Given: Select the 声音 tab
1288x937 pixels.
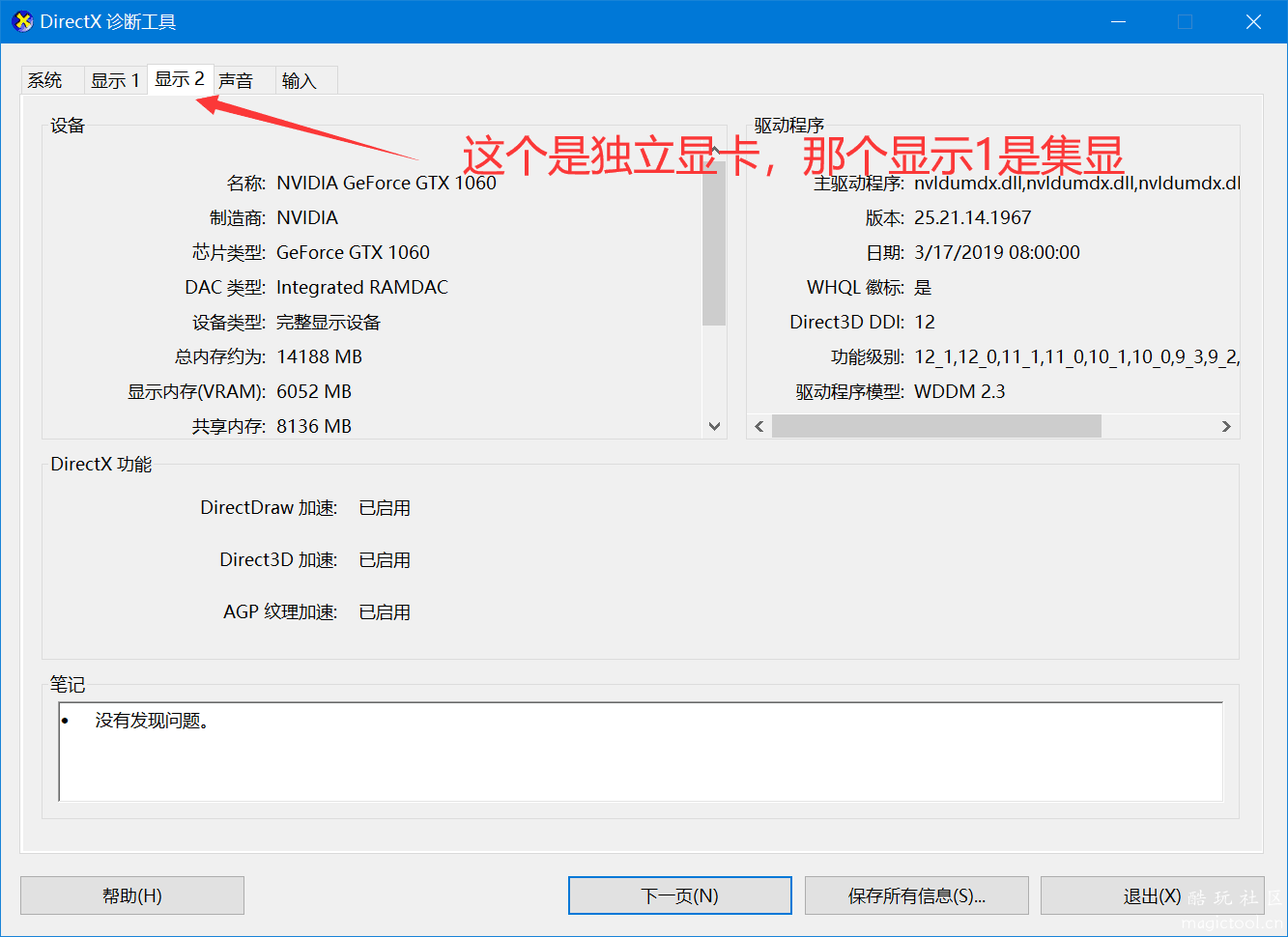Looking at the screenshot, I should pos(239,80).
